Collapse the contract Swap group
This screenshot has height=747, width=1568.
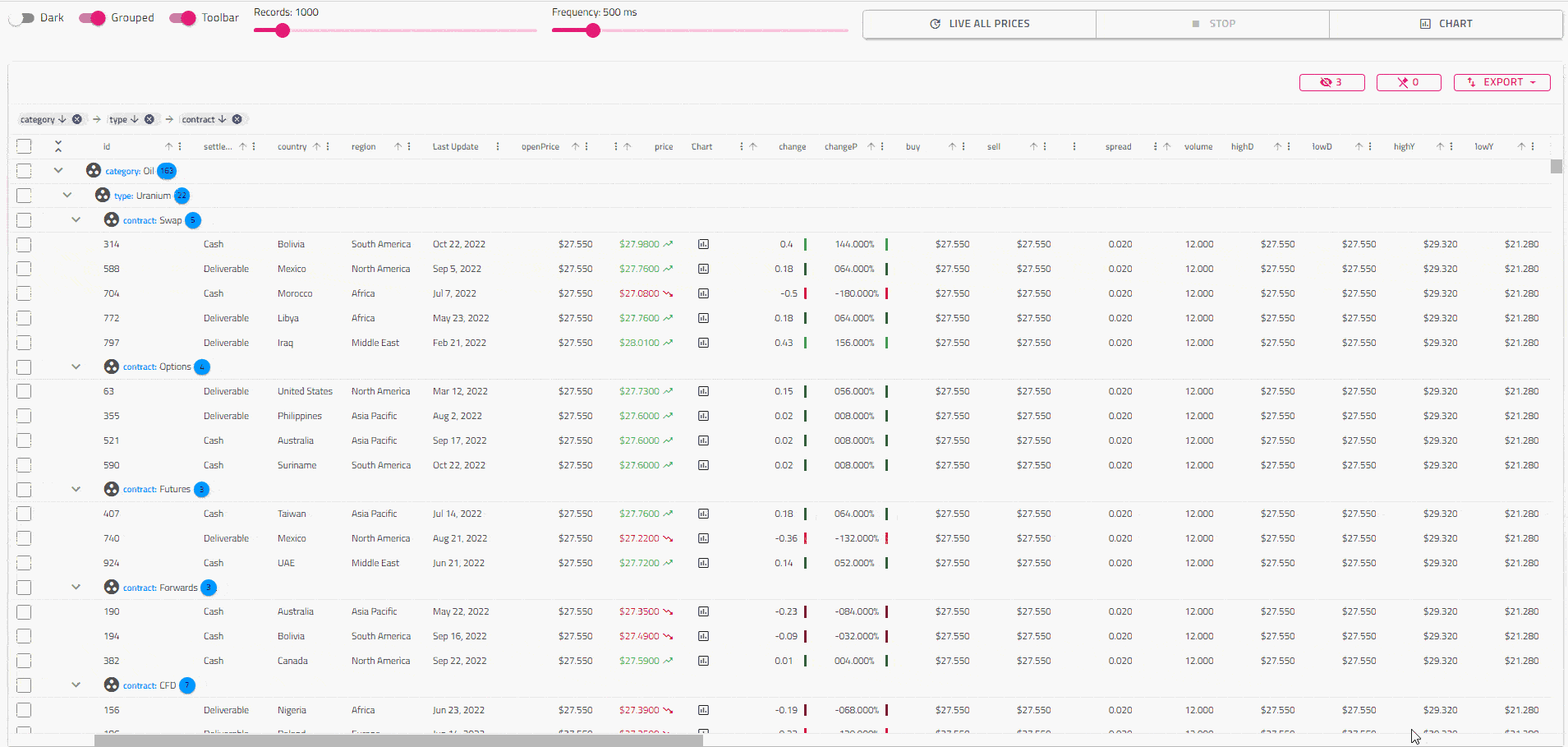tap(76, 220)
